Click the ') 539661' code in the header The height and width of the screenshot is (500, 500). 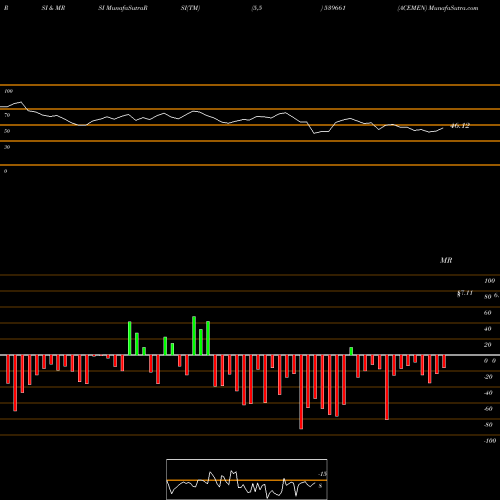click(333, 8)
